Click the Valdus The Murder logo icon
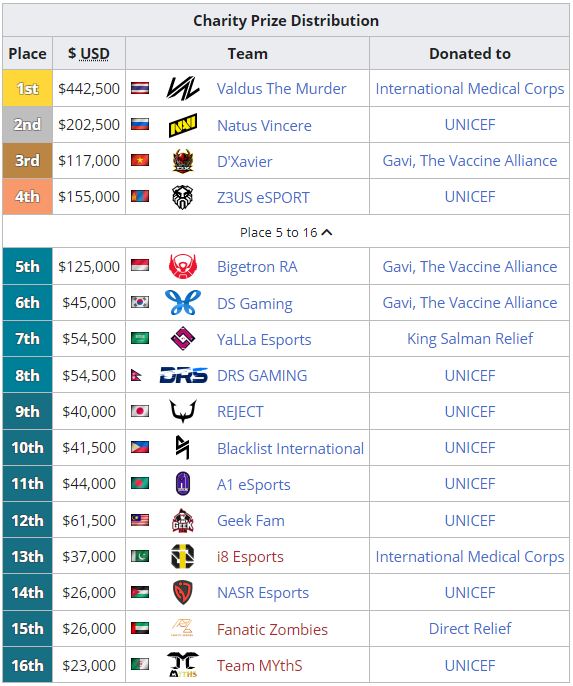 click(183, 88)
